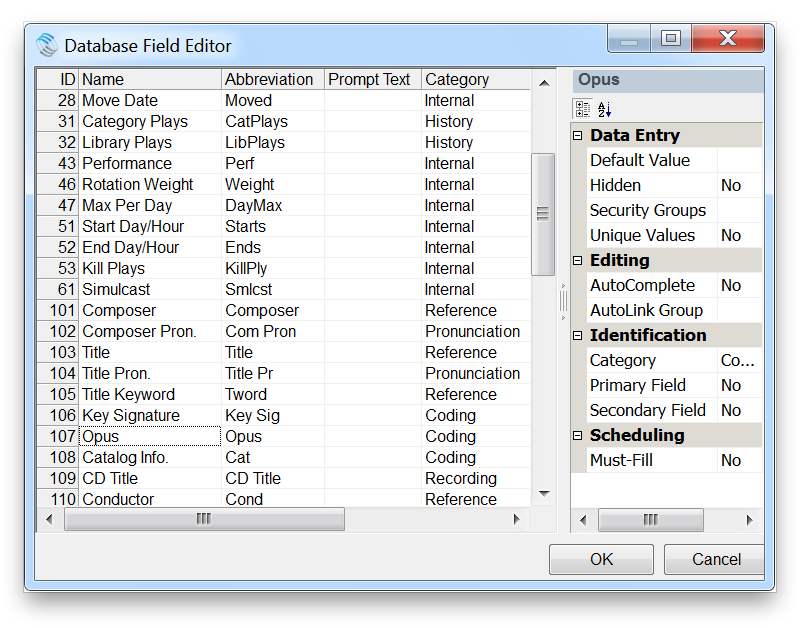806x628 pixels.
Task: Toggle the Must-Fill property value
Action: 739,460
